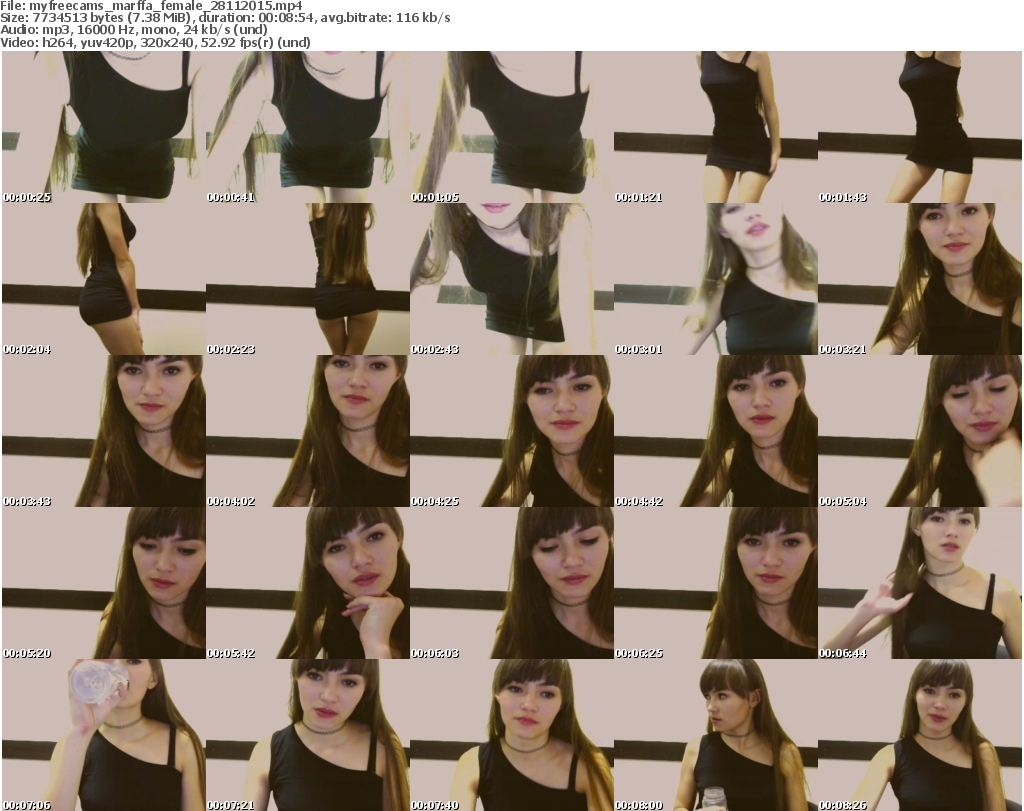Select the thumbnail stamped 00:07:40

511,735
